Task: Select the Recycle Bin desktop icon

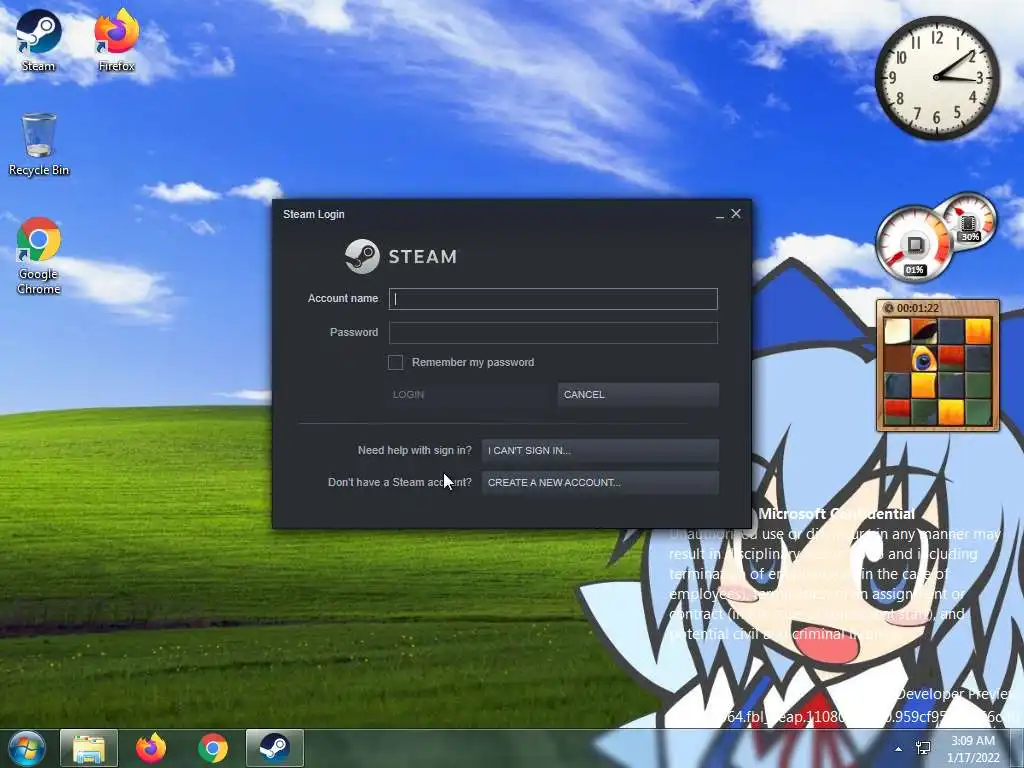Action: coord(39,144)
